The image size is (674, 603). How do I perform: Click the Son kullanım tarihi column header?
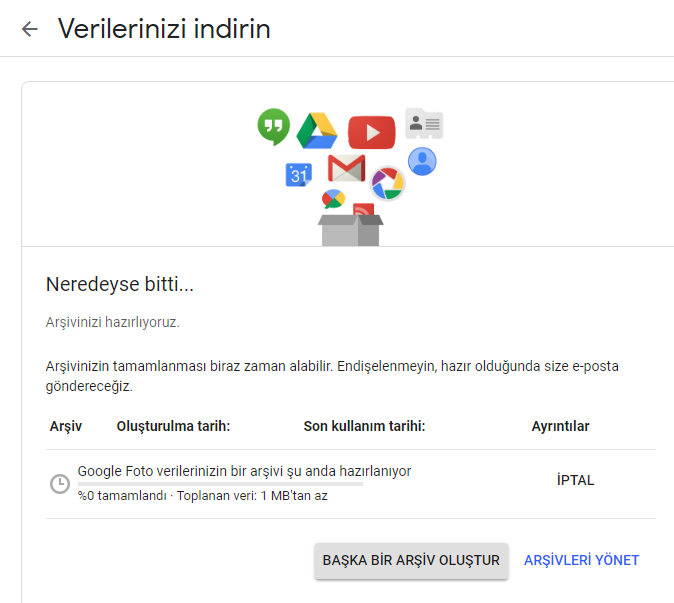(x=364, y=426)
